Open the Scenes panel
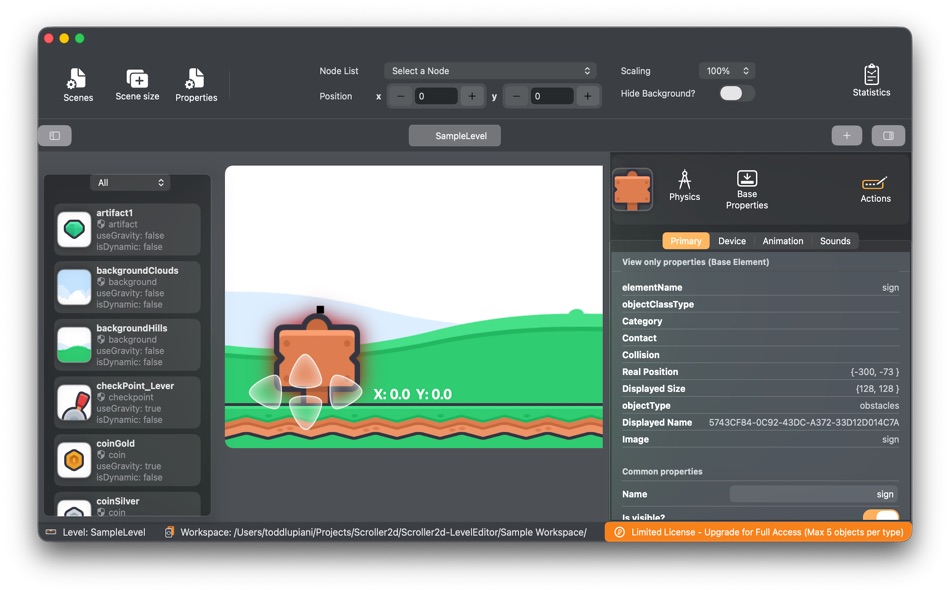Screen dimensions: 950x594 pos(78,84)
